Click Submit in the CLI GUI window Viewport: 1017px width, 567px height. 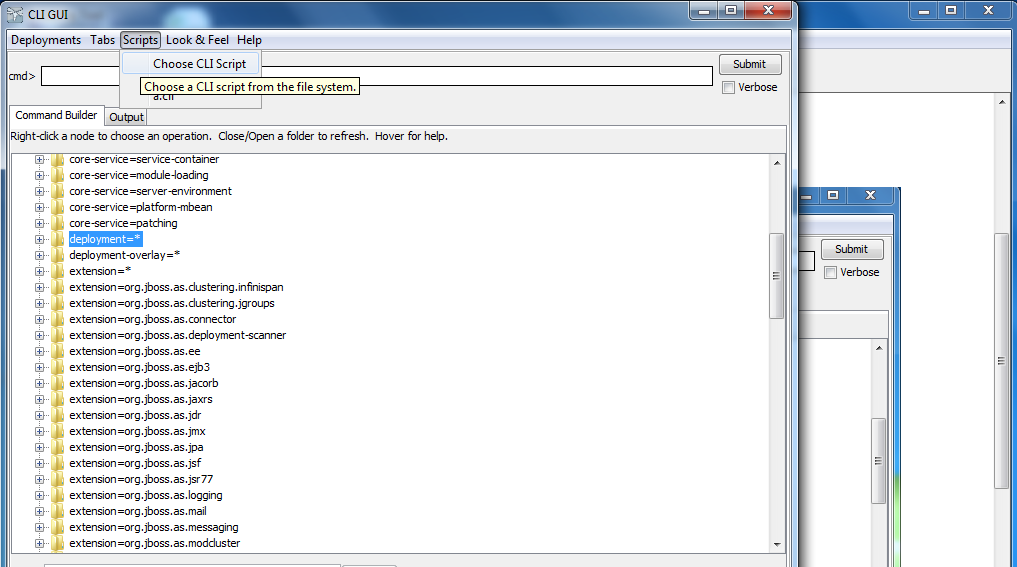(750, 64)
